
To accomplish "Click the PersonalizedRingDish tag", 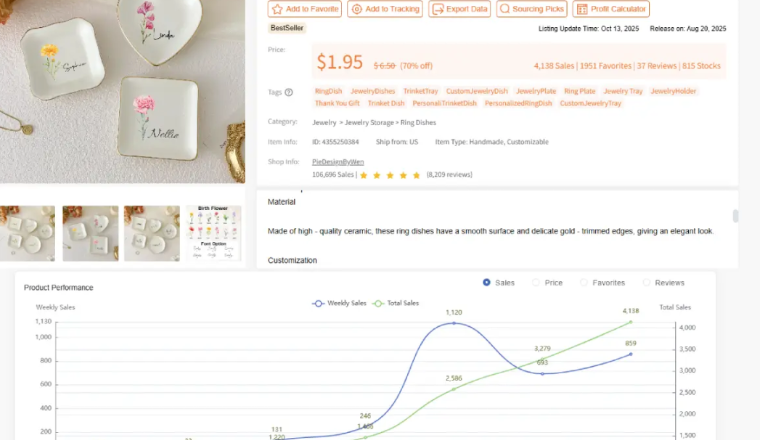I will tap(518, 103).
